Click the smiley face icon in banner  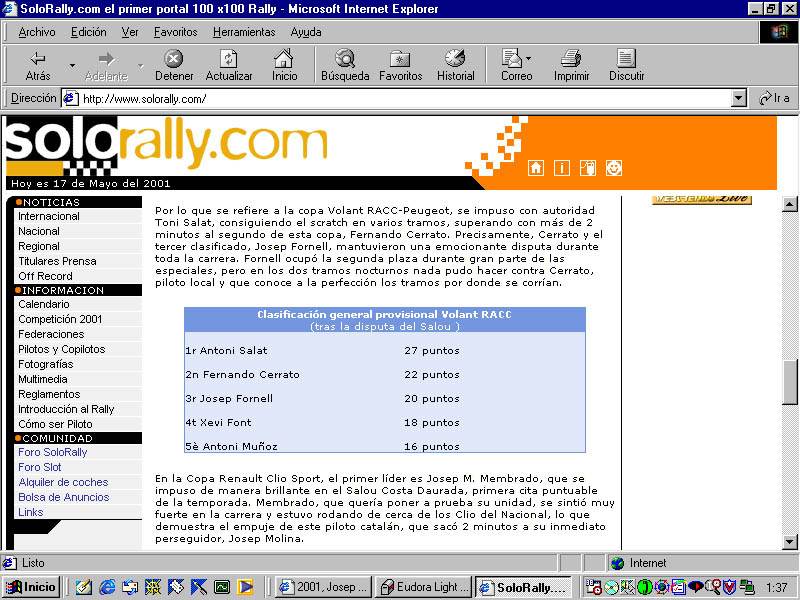(614, 168)
